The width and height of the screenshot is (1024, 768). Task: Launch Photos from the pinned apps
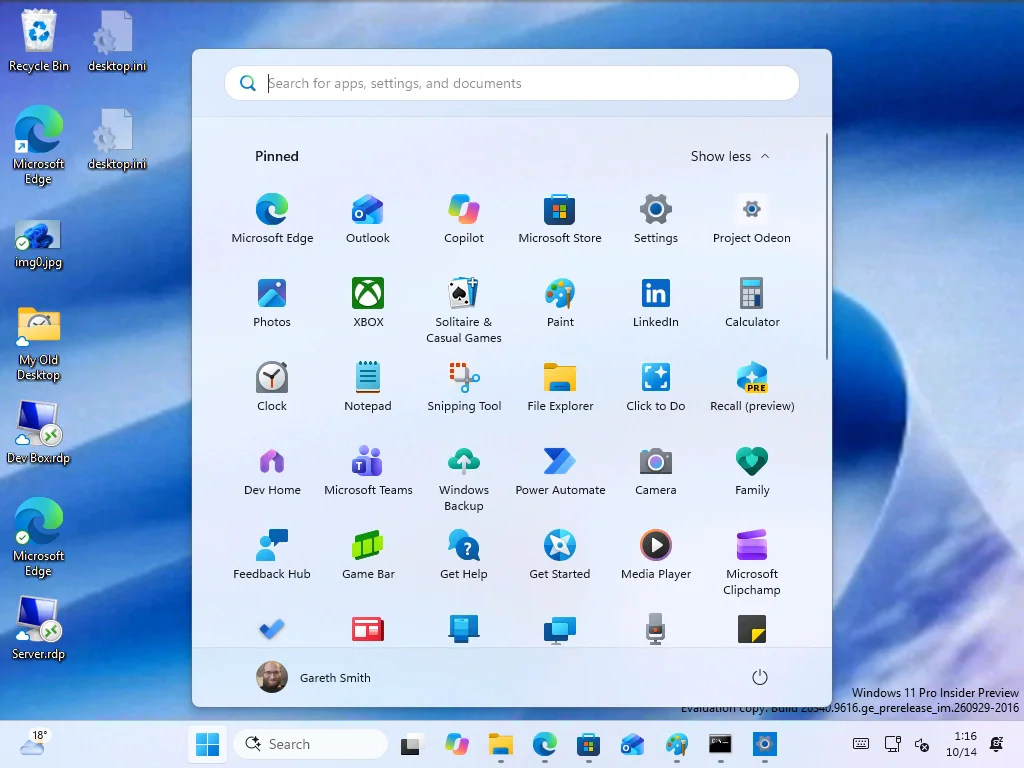[272, 302]
